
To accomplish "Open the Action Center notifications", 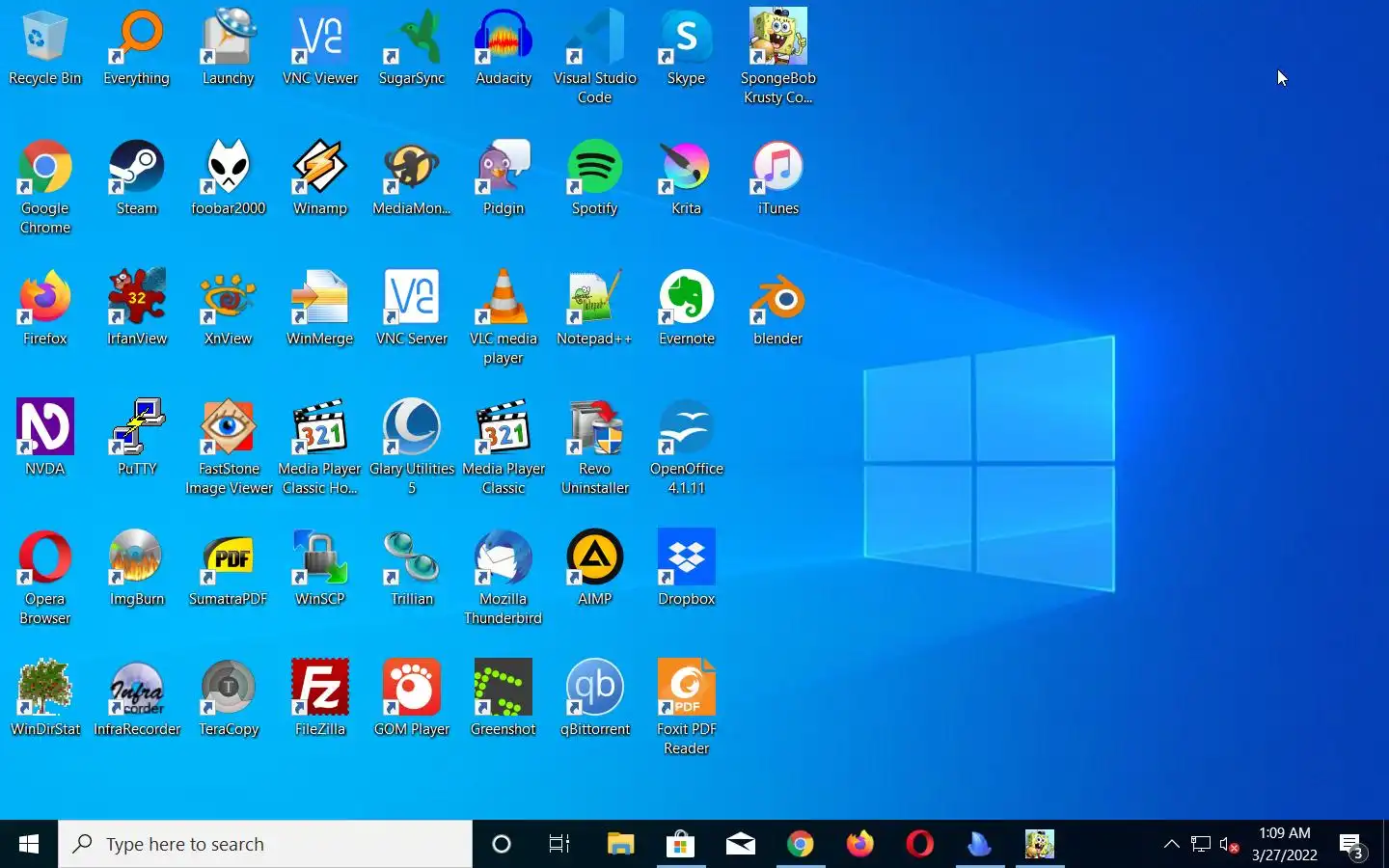I will pos(1352,846).
